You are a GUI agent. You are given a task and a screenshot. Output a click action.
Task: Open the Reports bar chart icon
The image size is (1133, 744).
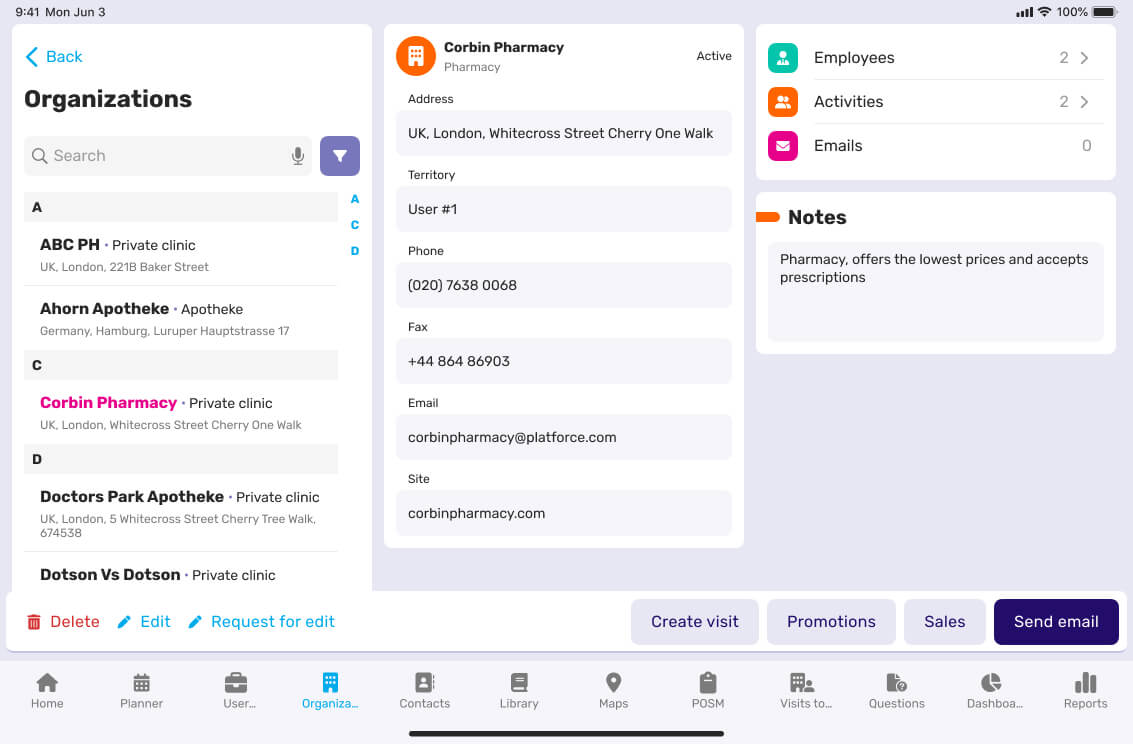point(1085,683)
